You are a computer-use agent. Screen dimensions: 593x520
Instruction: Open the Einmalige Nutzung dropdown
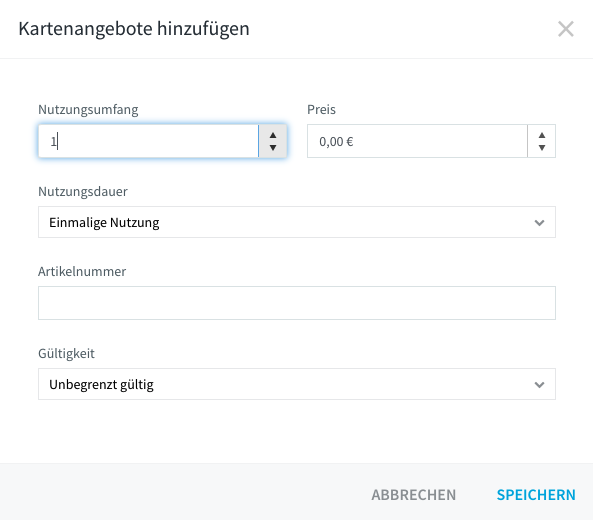(297, 222)
